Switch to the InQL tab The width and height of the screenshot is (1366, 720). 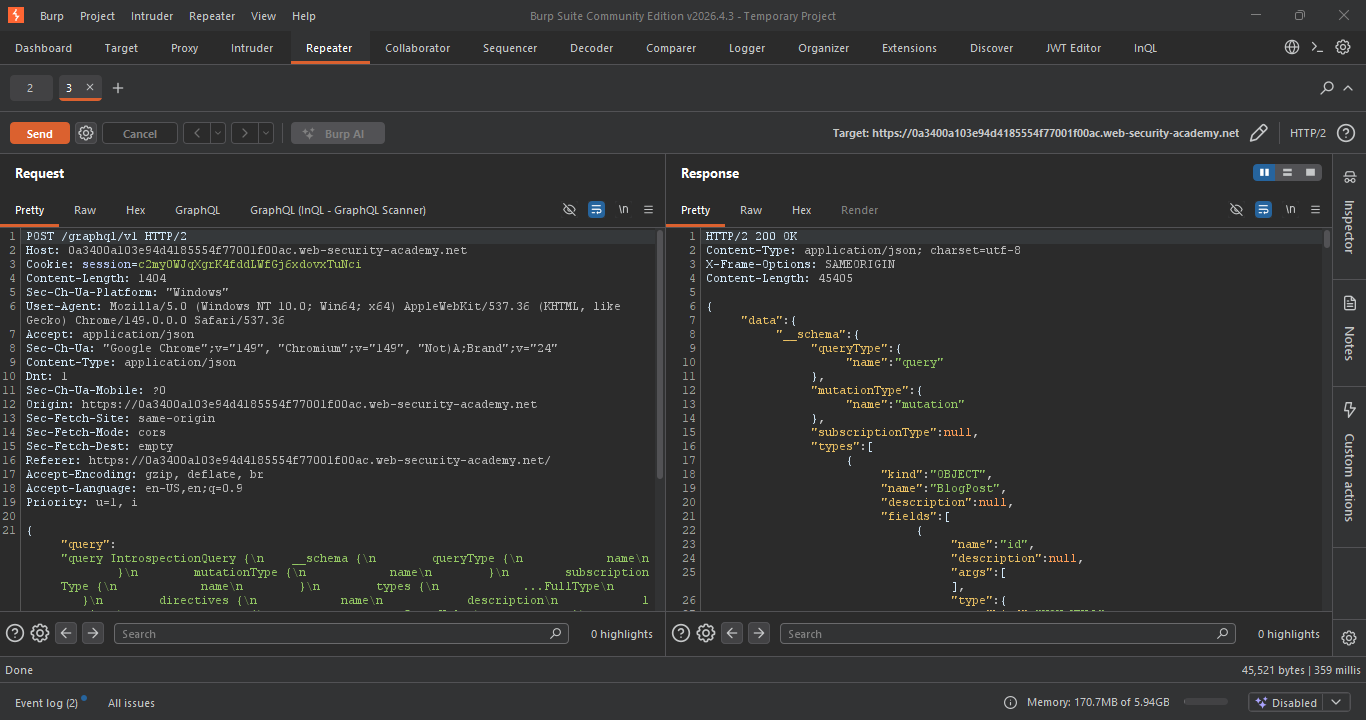coord(1145,48)
